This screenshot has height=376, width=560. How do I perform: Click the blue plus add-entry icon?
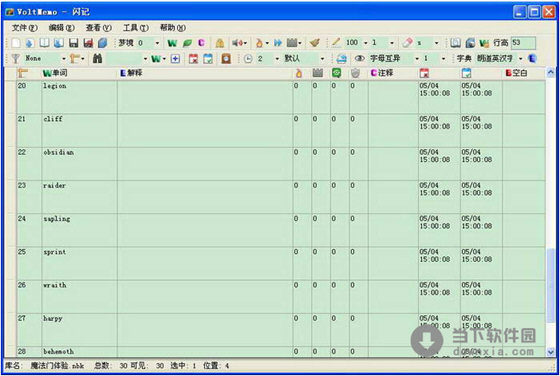click(x=175, y=59)
